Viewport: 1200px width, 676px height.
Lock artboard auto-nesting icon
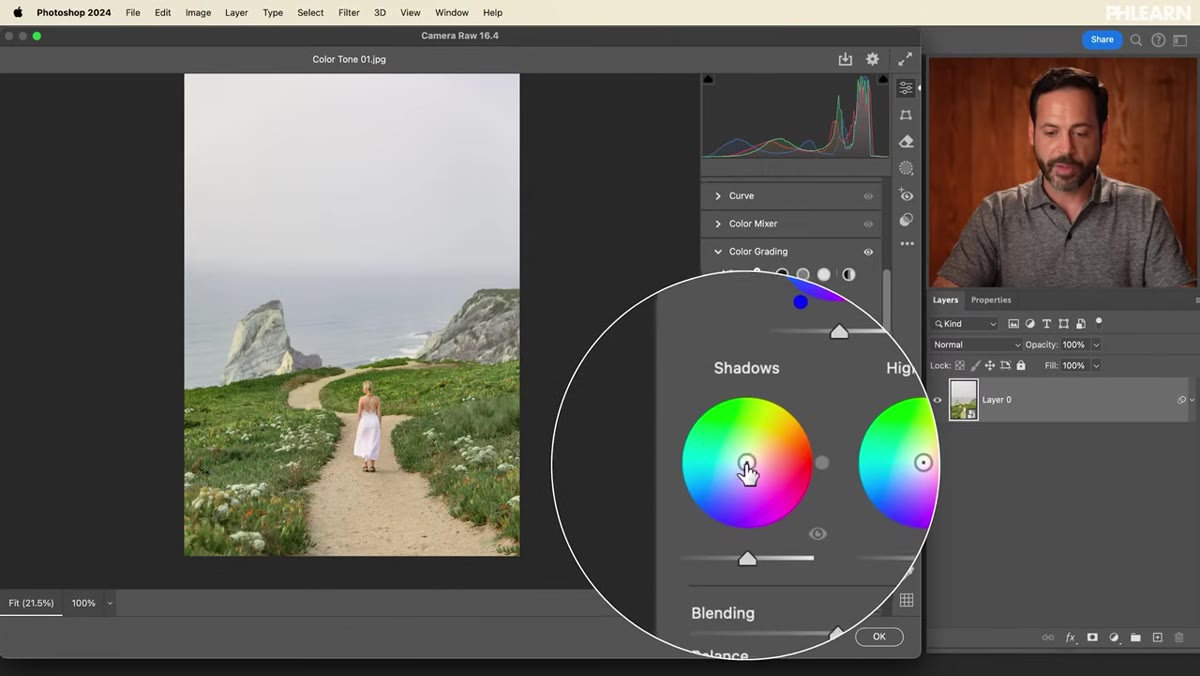(1005, 366)
